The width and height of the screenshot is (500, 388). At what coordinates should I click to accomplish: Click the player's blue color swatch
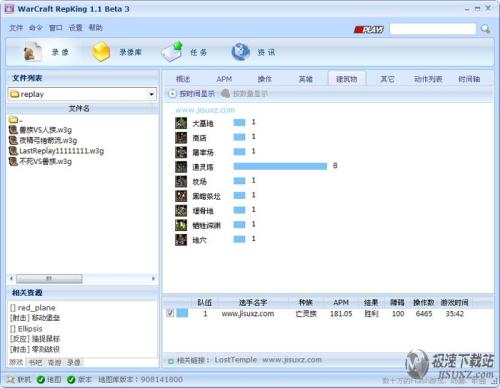[x=182, y=313]
